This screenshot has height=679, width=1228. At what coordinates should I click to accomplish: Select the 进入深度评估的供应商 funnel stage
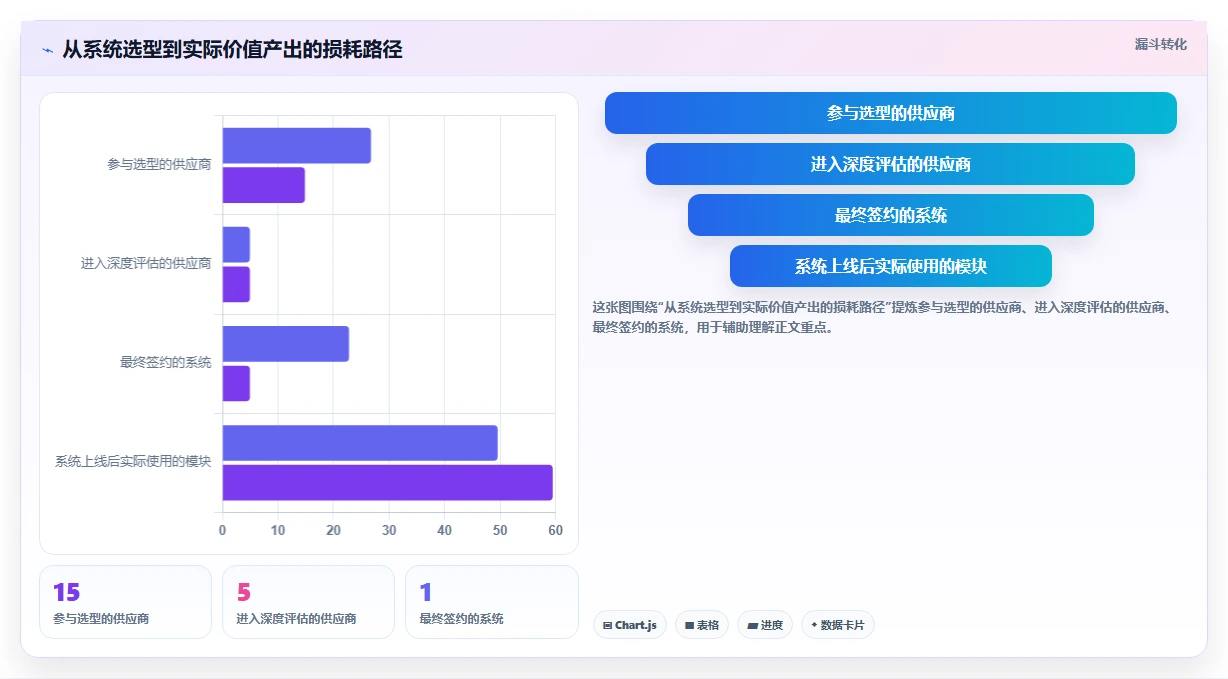890,164
